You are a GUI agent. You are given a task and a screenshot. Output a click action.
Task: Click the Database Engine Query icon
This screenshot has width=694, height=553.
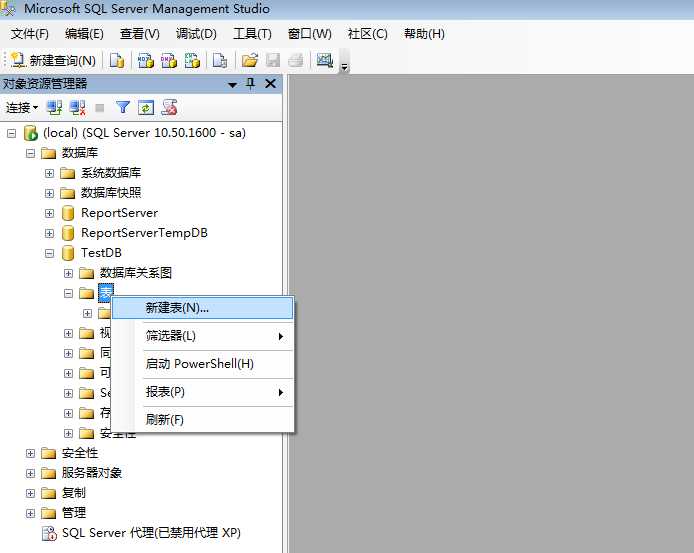(117, 60)
